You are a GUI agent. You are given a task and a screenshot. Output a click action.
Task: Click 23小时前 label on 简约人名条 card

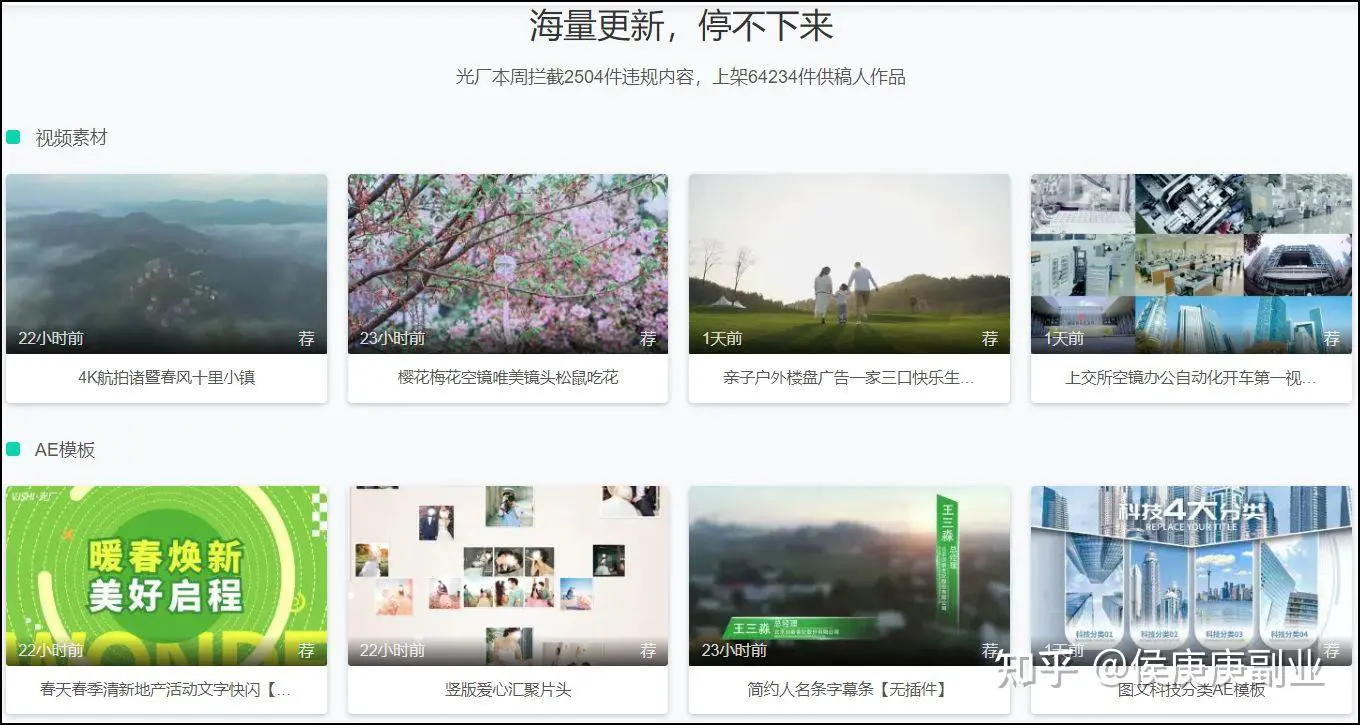(x=734, y=651)
